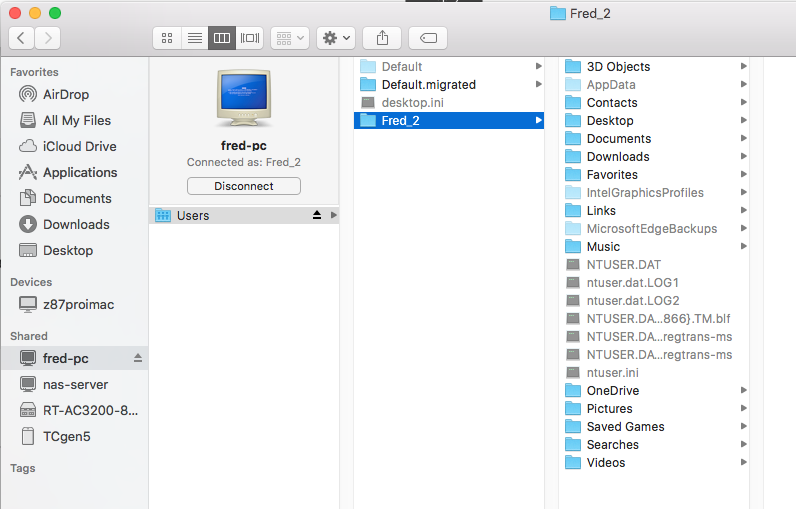Select the Fred_2 folder row
Viewport: 796px width, 509px height.
pos(449,120)
